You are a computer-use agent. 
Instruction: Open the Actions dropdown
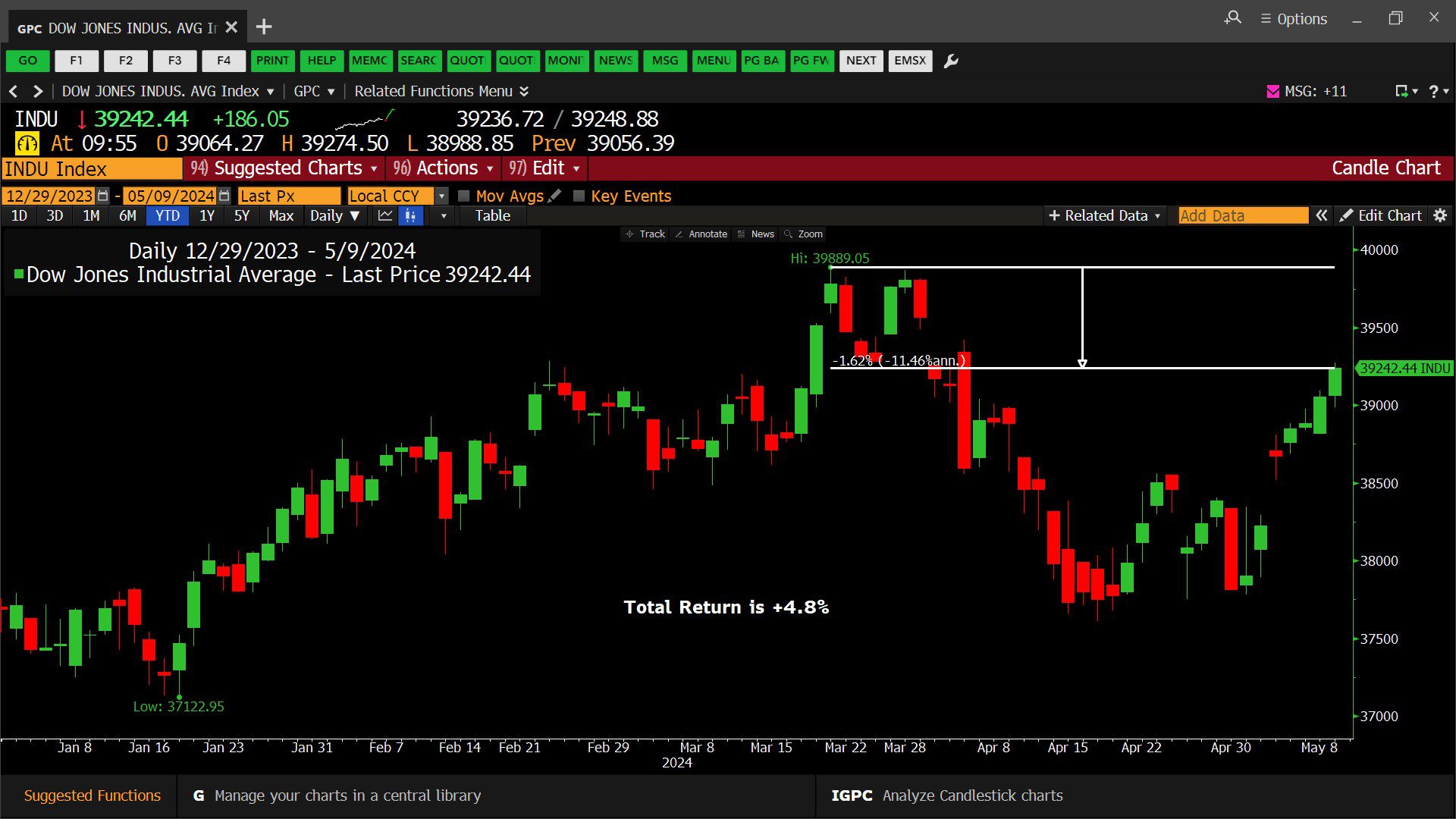coord(444,168)
